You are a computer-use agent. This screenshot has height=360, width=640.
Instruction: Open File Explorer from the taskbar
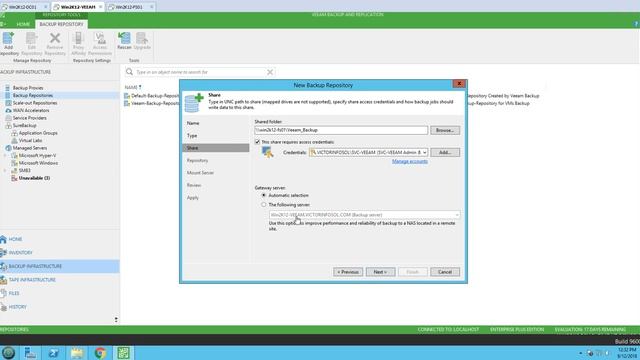(77, 353)
